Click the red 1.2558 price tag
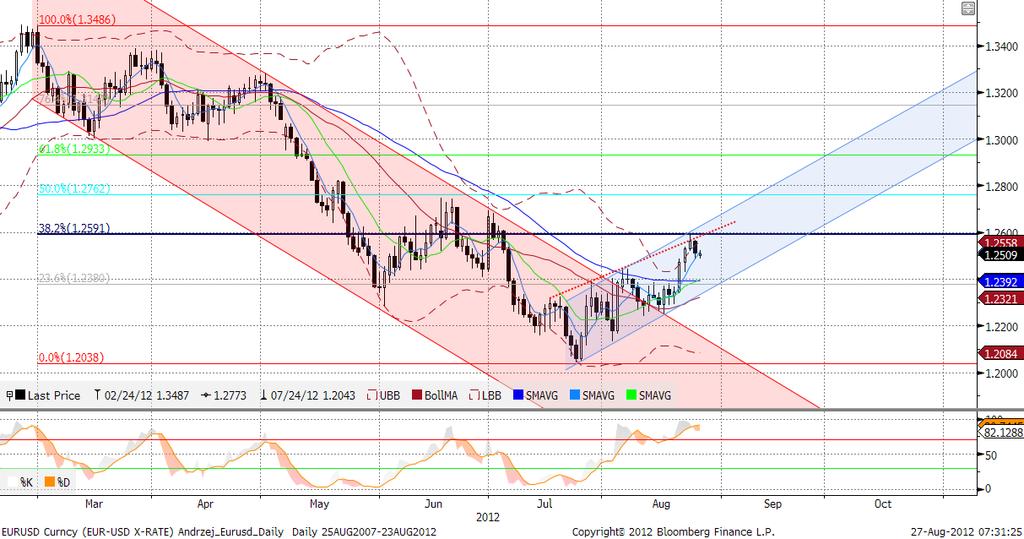 pyautogui.click(x=1000, y=243)
